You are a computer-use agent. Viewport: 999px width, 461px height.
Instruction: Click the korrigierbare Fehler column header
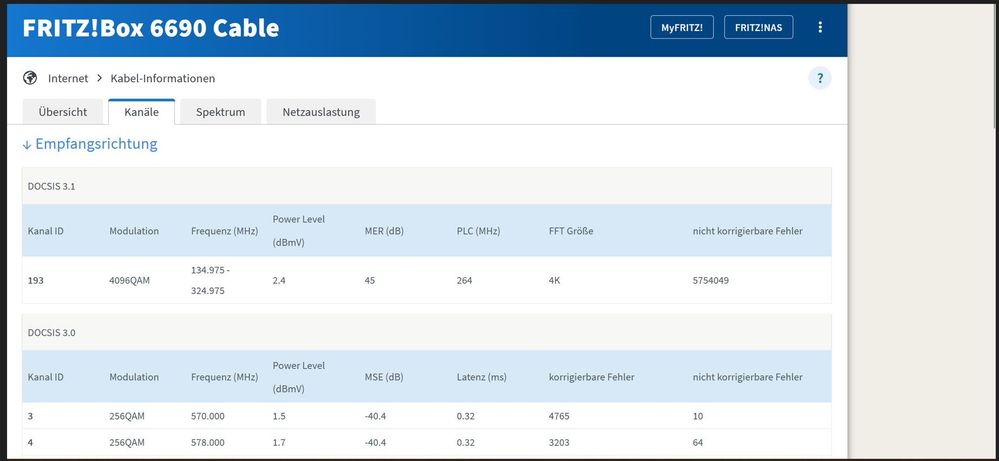pos(591,377)
